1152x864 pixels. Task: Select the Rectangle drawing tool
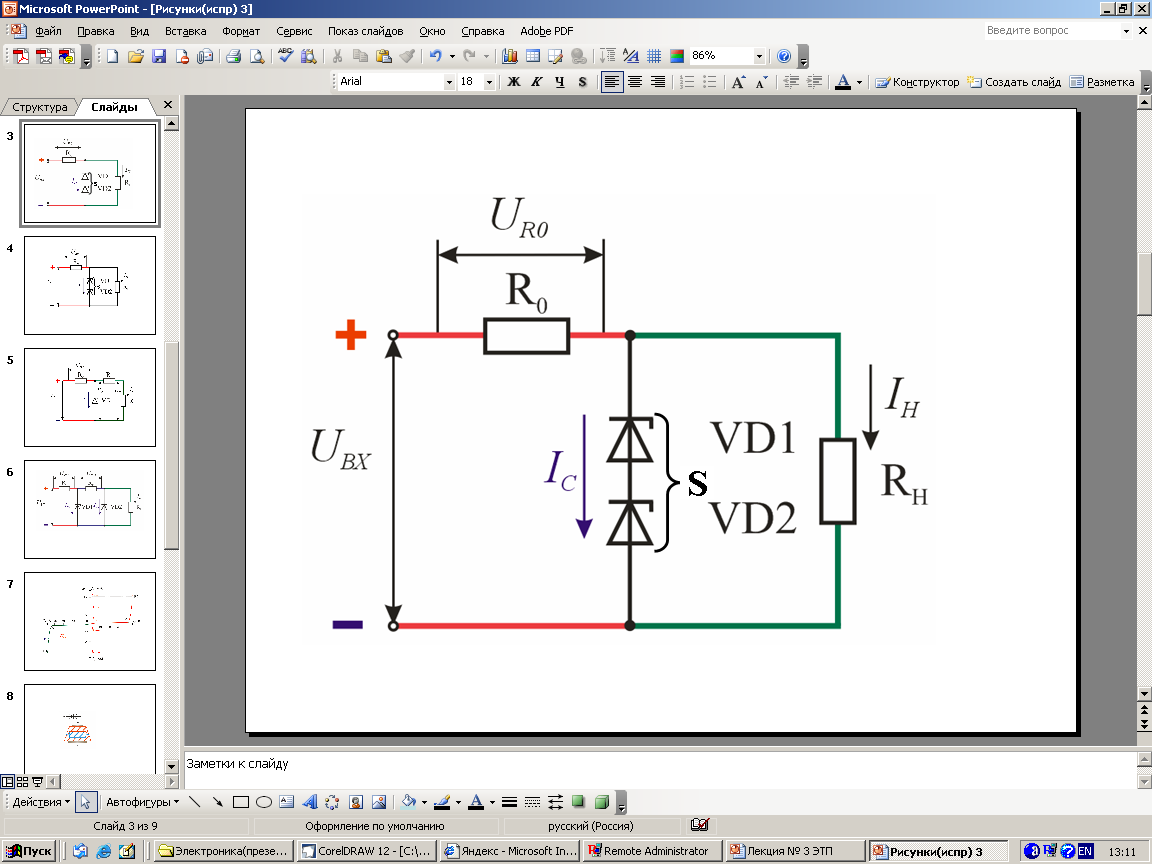(240, 802)
